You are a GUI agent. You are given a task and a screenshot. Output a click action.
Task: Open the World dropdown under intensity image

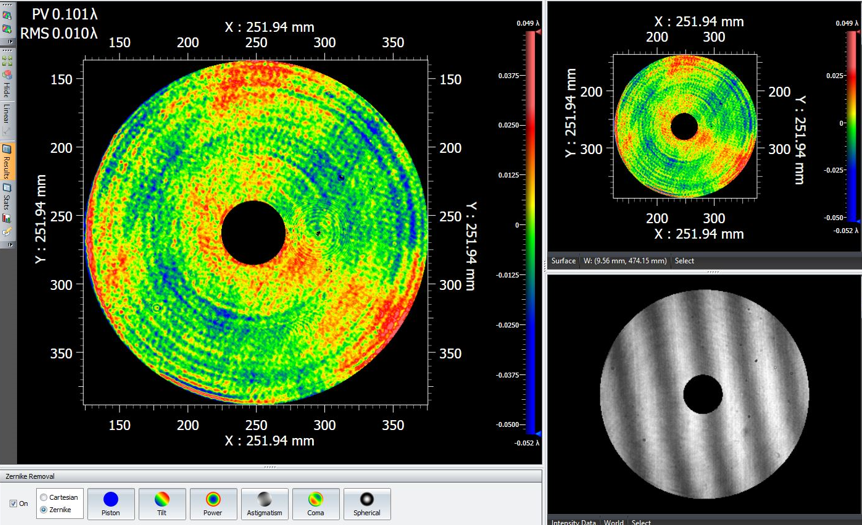[x=613, y=521]
